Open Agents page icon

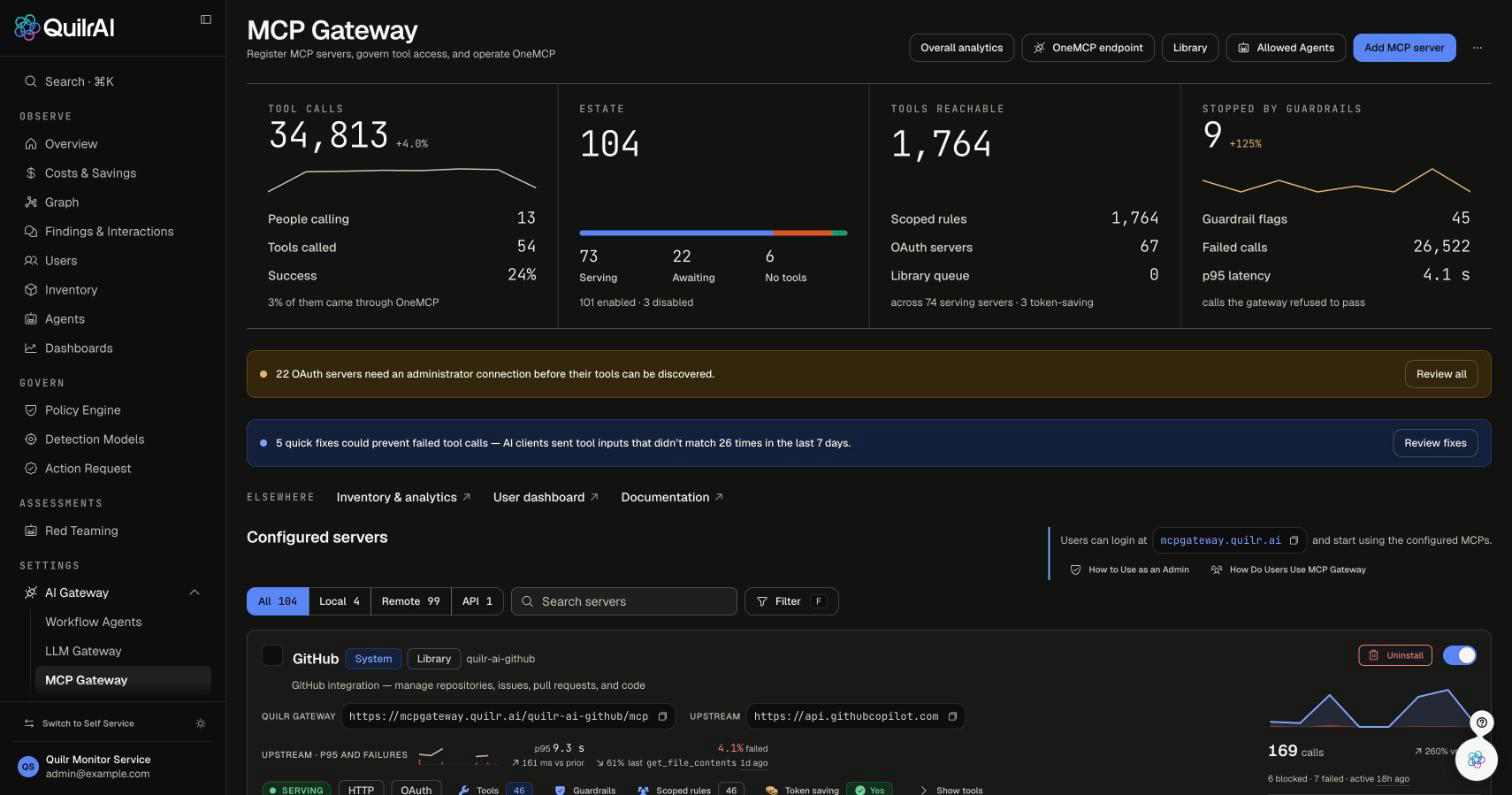point(31,319)
